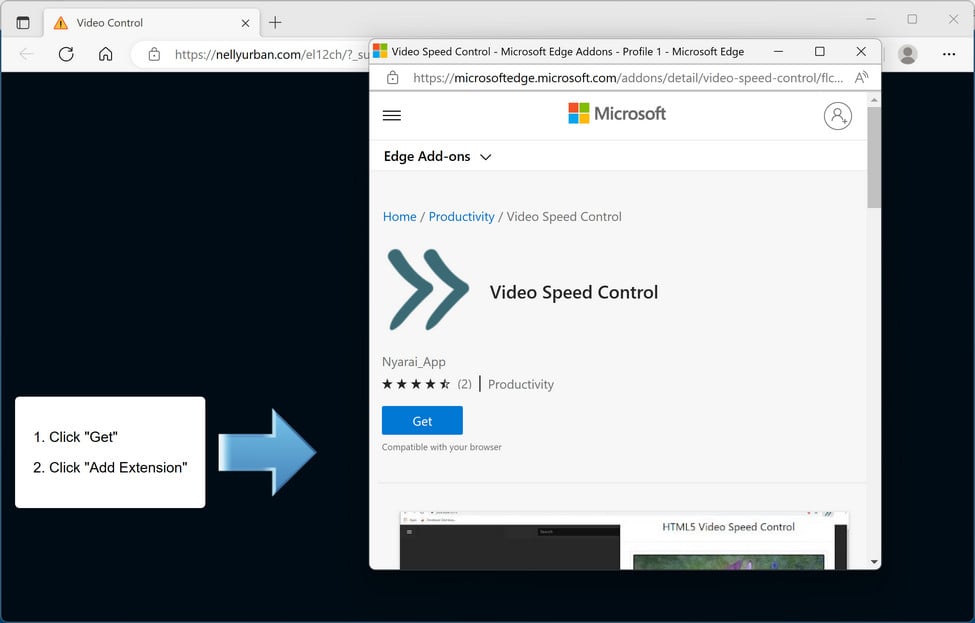Viewport: 975px width, 623px height.
Task: Click the lock icon in the Edge Addons popup
Action: 392,78
